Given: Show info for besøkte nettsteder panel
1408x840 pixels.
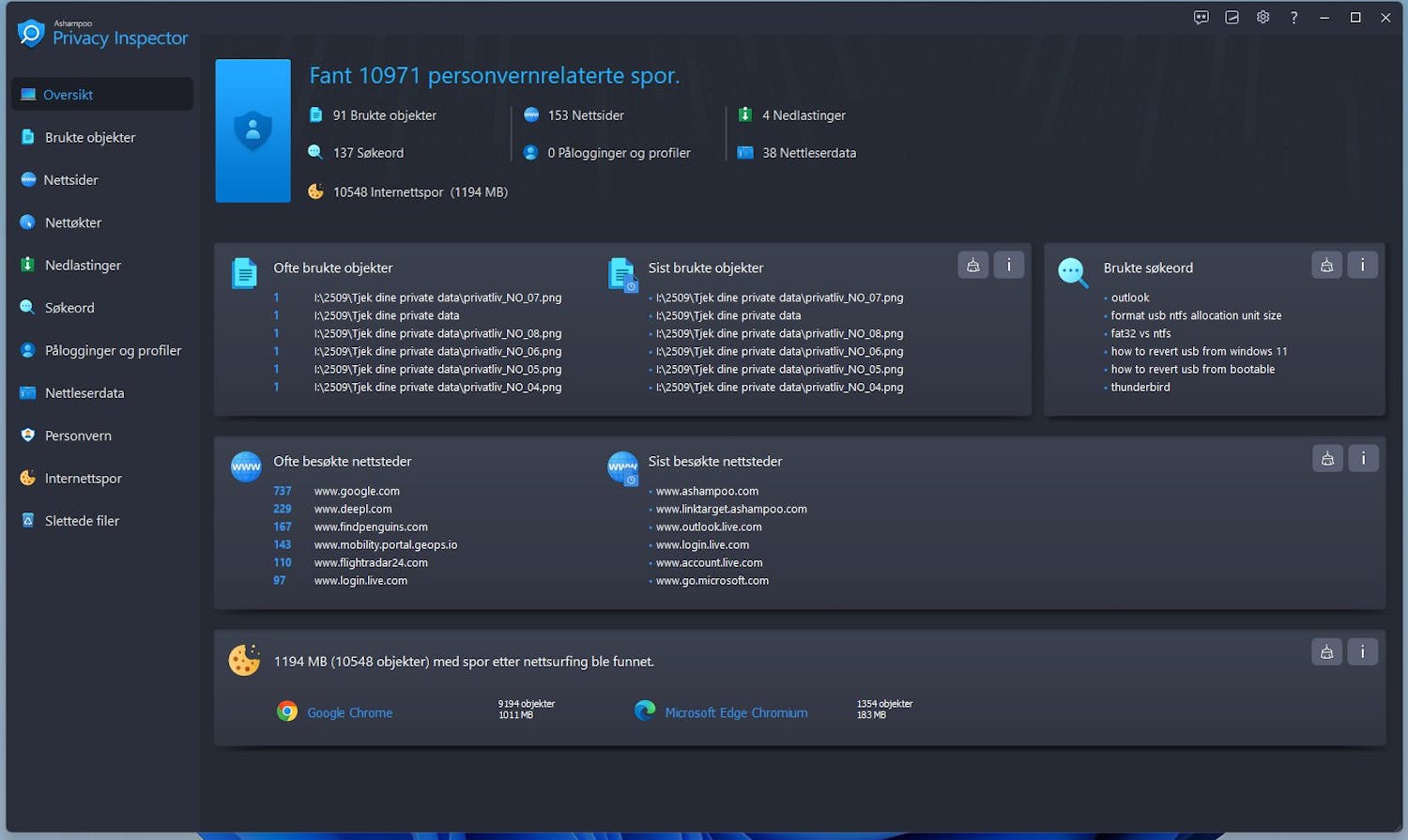Looking at the screenshot, I should tap(1363, 459).
